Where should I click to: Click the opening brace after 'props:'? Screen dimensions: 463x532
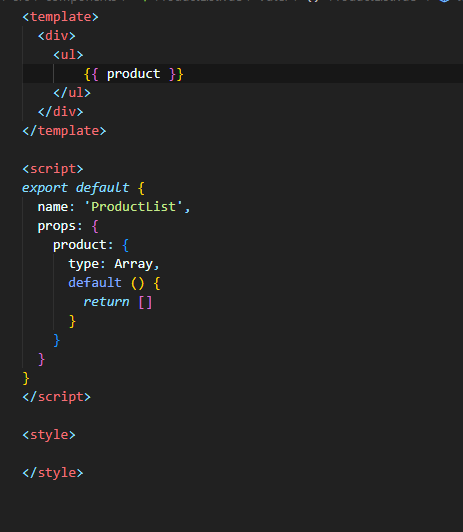coord(95,226)
